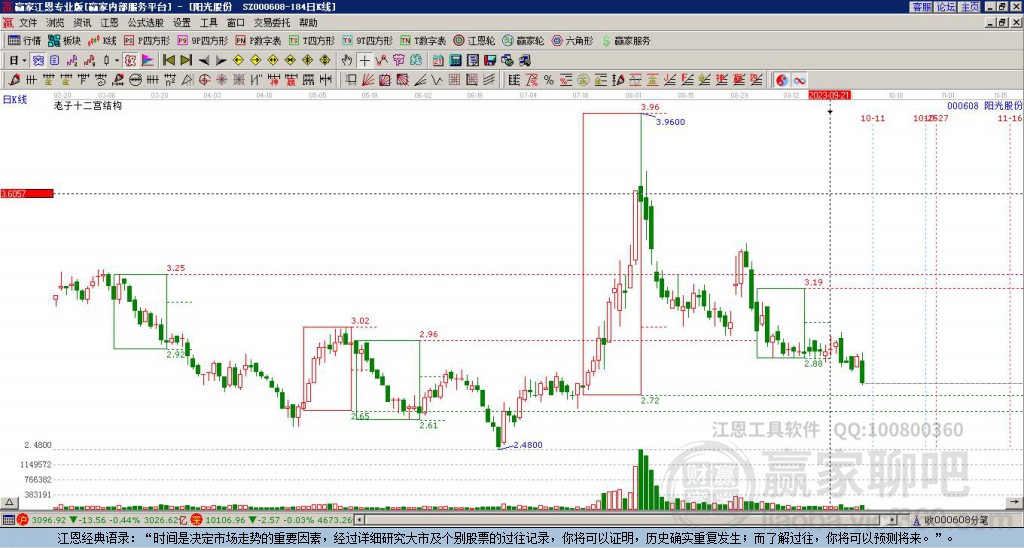Image resolution: width=1024 pixels, height=548 pixels.
Task: Open the 9P四方形 tool
Action: (x=202, y=40)
